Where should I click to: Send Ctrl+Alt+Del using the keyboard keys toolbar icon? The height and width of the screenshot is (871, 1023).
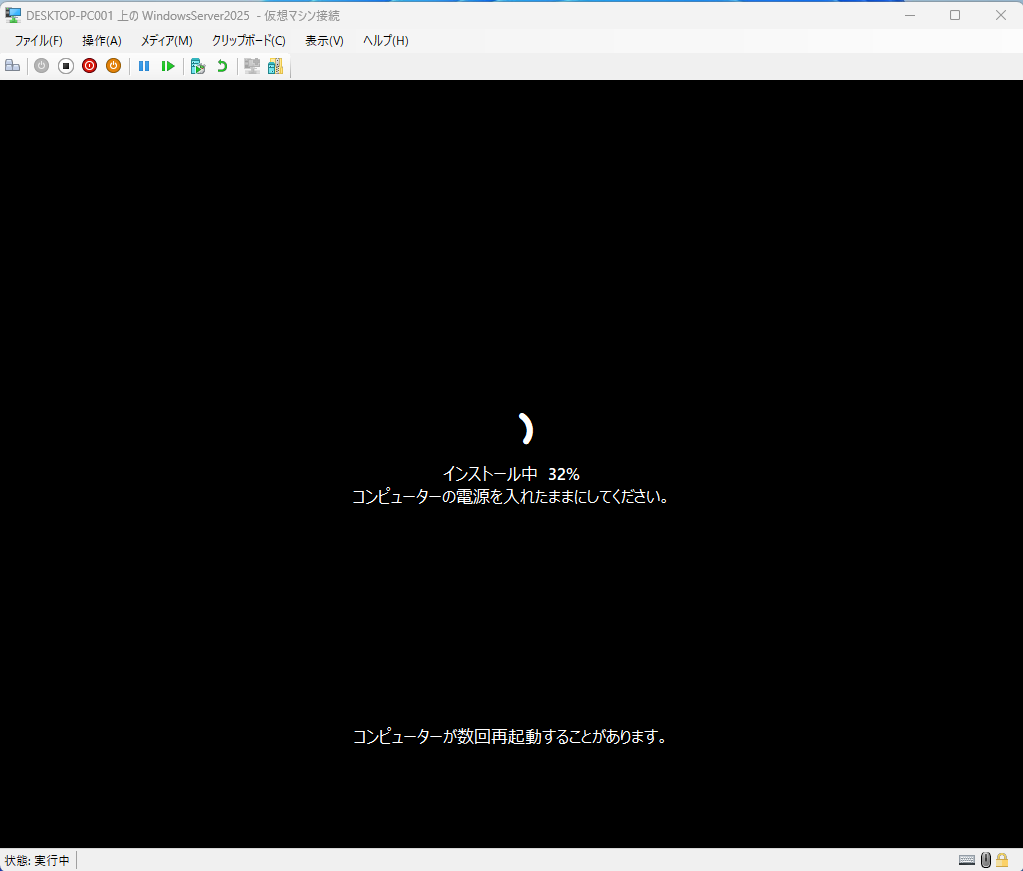[x=12, y=66]
